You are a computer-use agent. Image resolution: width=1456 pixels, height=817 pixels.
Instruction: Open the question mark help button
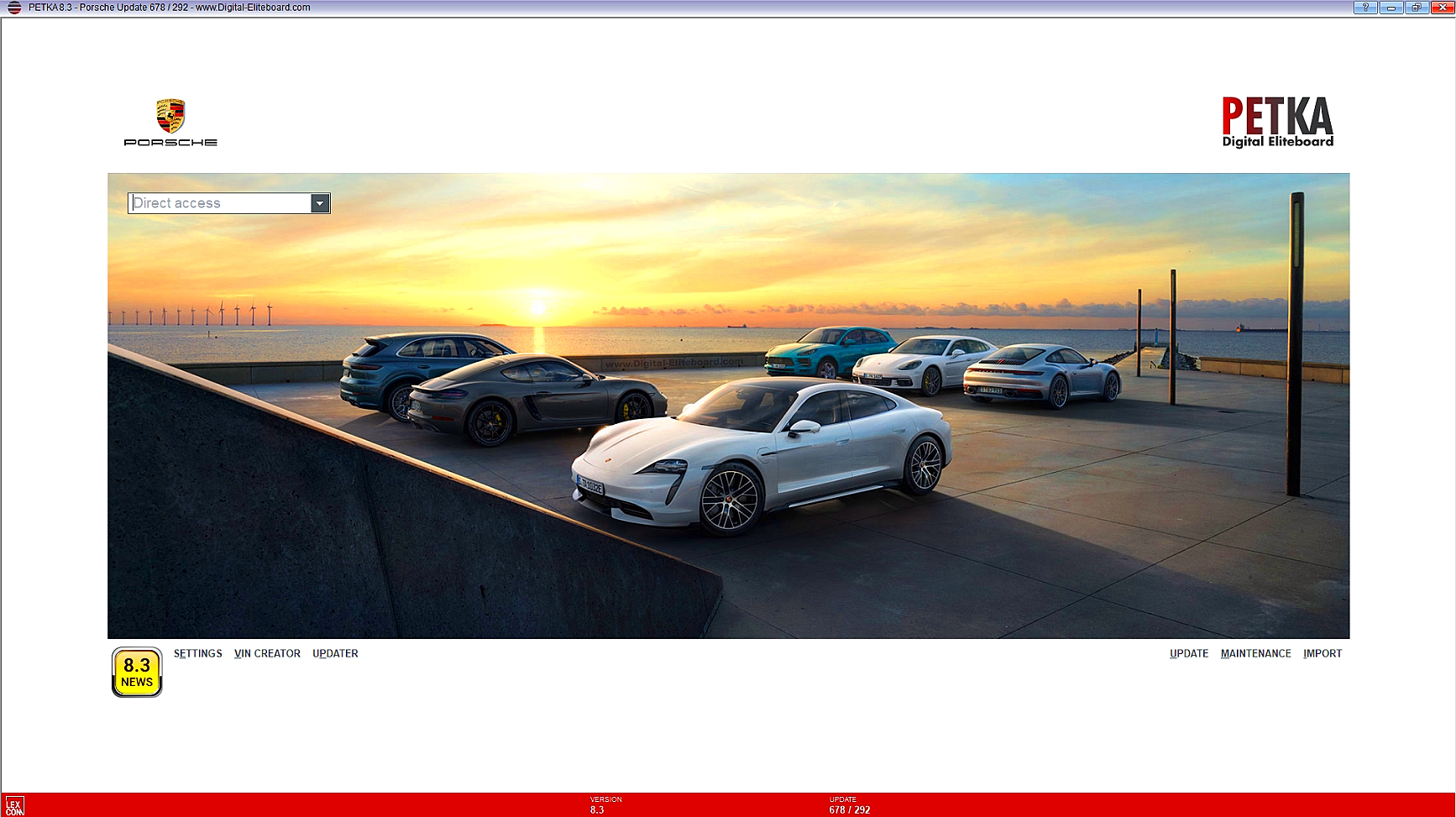pos(1365,8)
